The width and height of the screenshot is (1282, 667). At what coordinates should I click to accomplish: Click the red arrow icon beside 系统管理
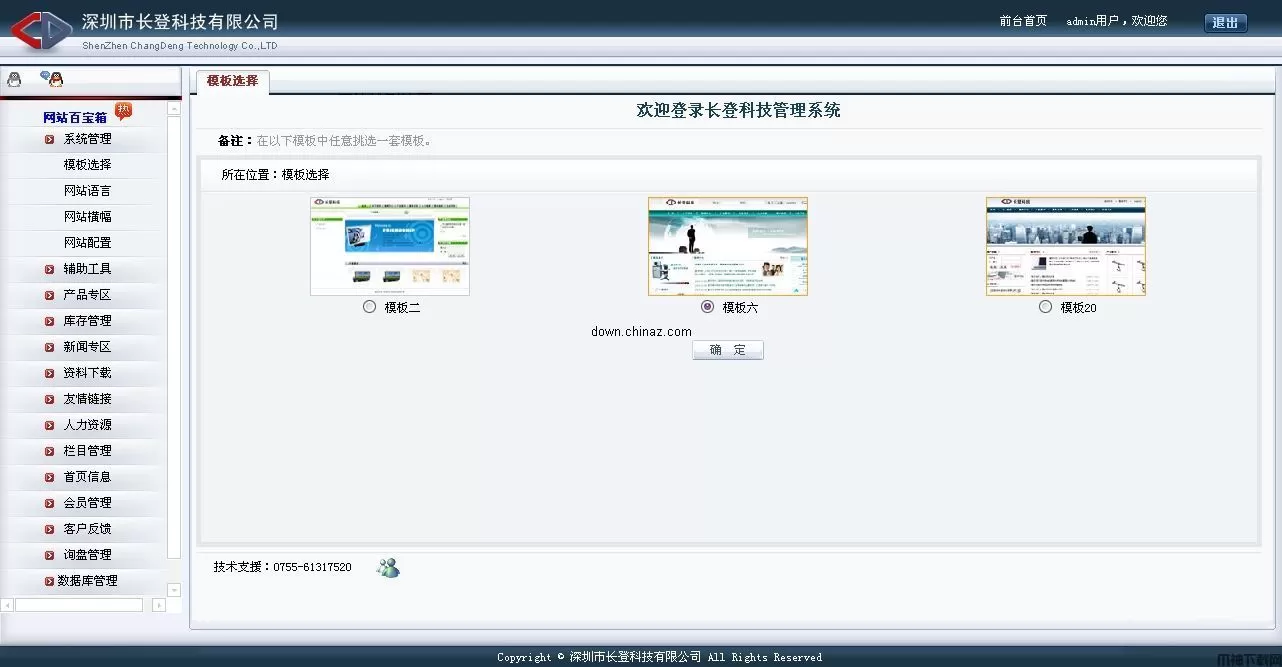pos(49,139)
